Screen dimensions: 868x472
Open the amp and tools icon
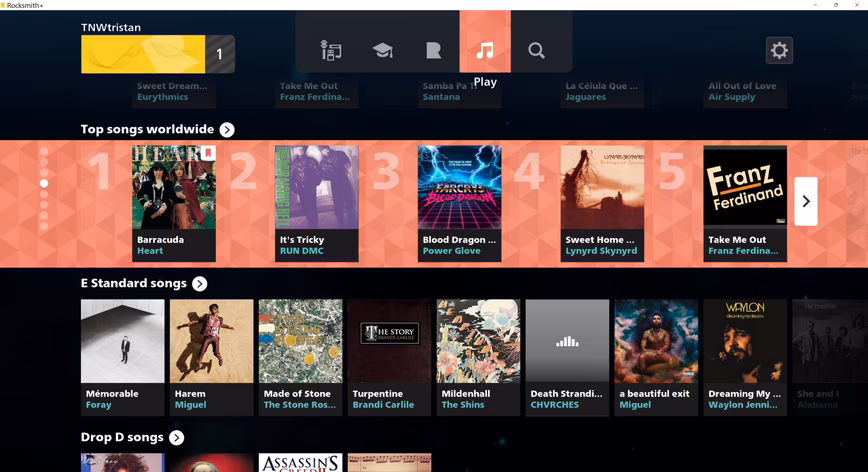pyautogui.click(x=331, y=50)
